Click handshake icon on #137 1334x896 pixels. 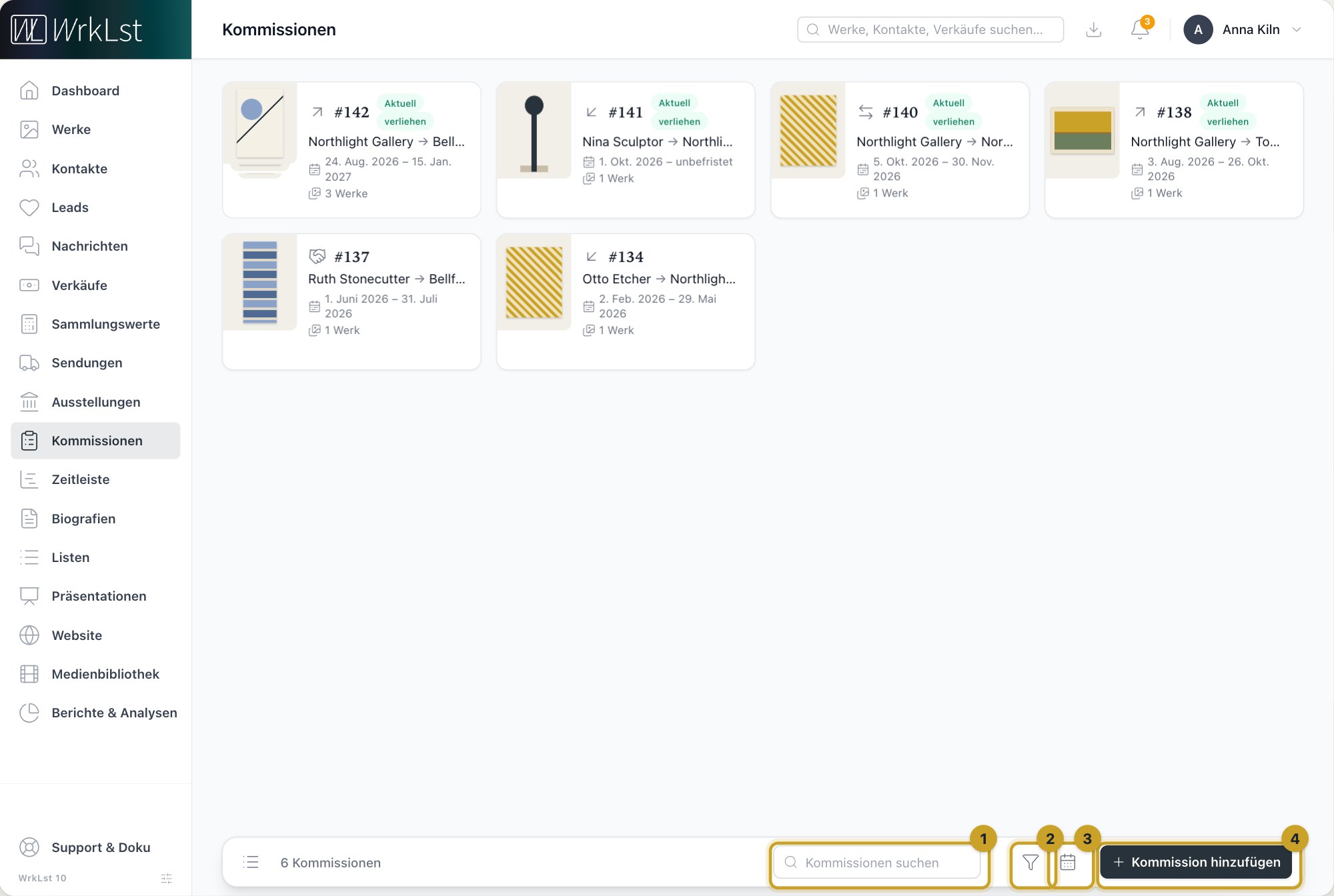[x=317, y=256]
